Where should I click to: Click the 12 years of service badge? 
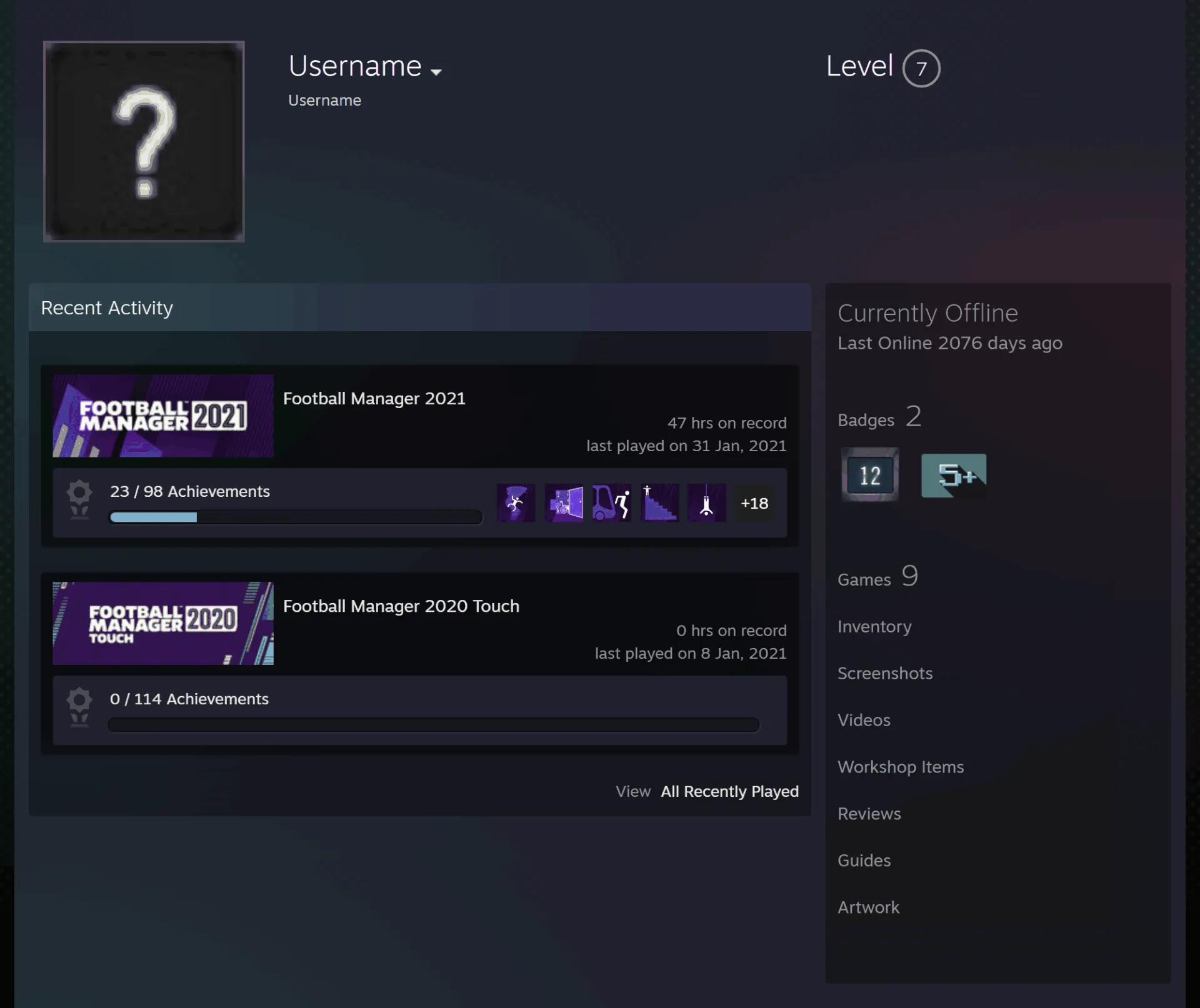point(870,475)
